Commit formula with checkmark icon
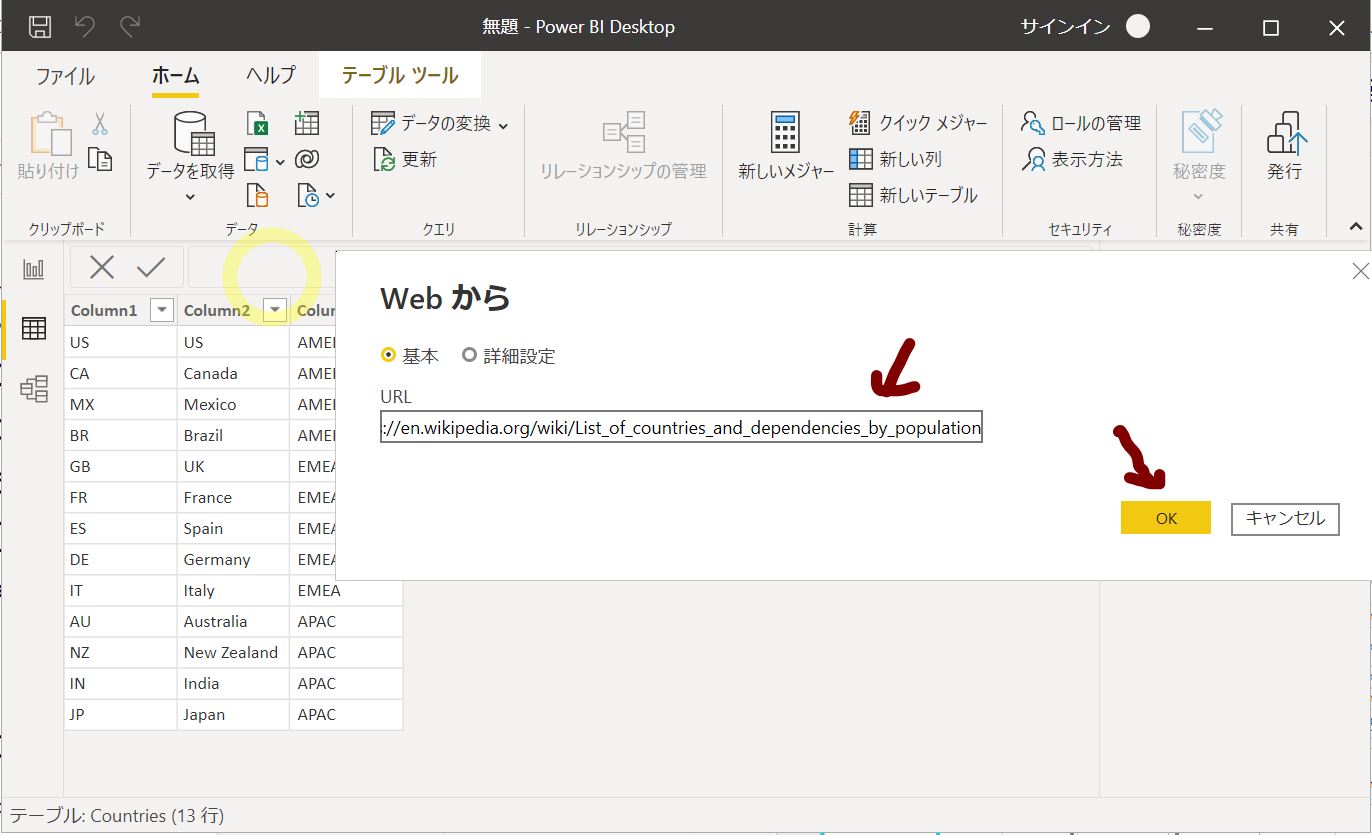The width and height of the screenshot is (1372, 835). (151, 267)
